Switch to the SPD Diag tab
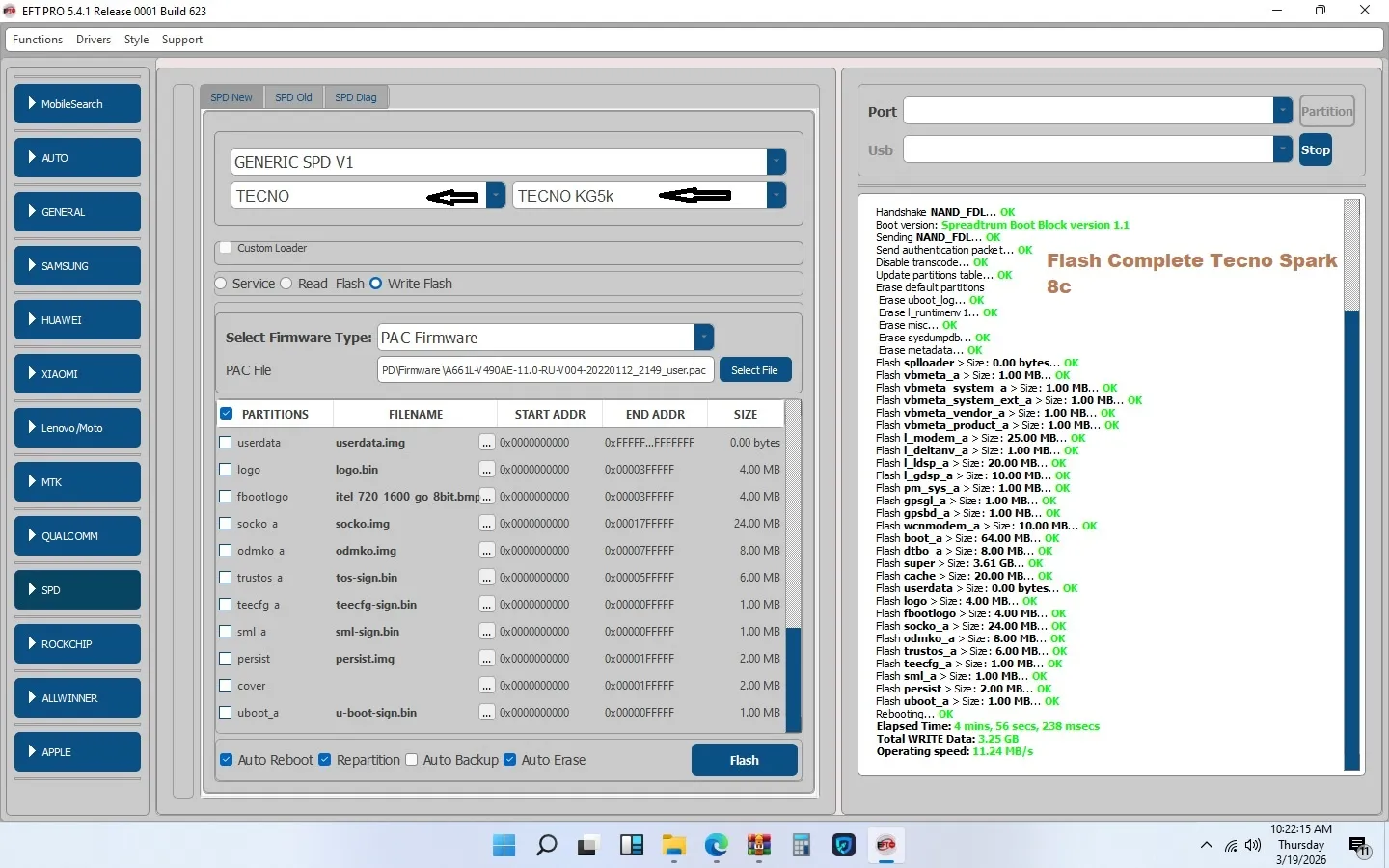1389x868 pixels. [x=355, y=97]
